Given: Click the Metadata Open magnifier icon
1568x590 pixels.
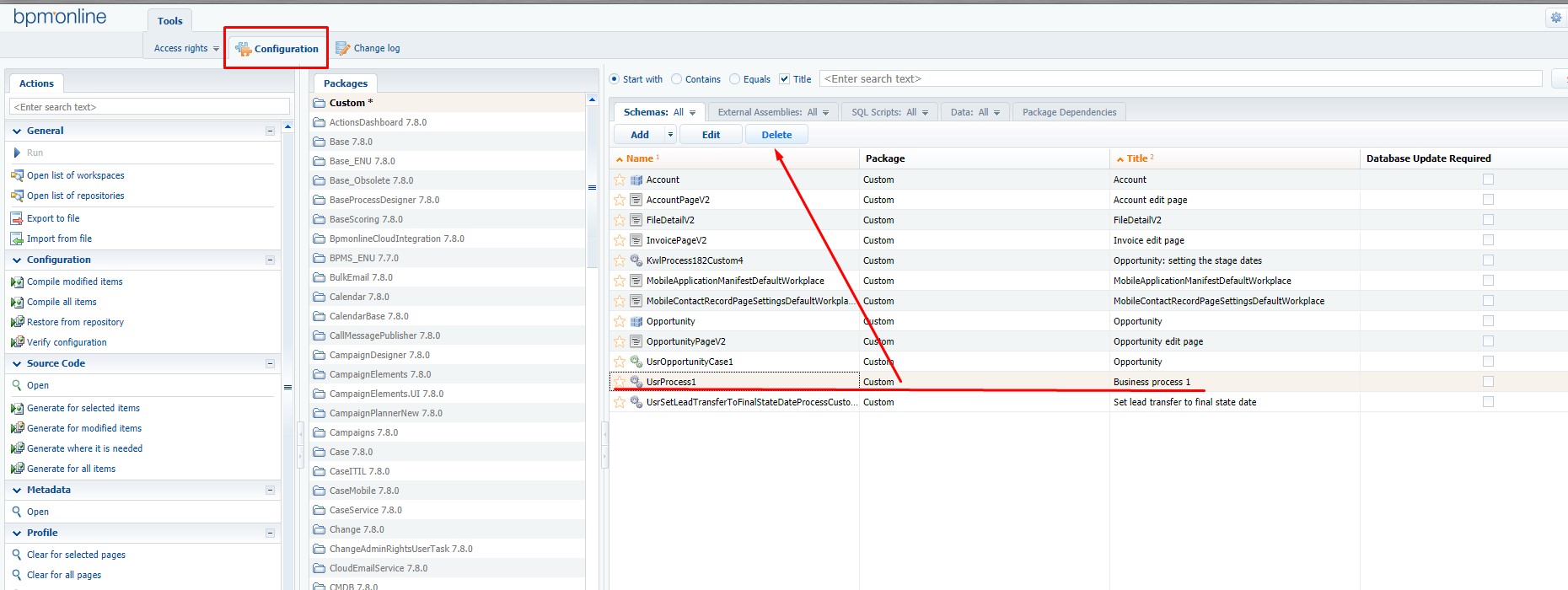Looking at the screenshot, I should tap(17, 512).
